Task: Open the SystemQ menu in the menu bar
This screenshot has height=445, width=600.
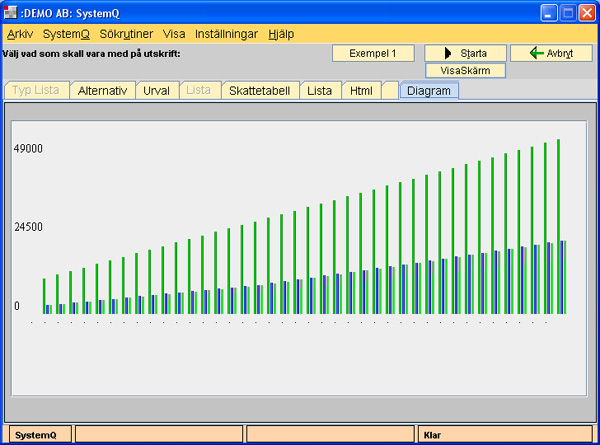Action: (66, 33)
